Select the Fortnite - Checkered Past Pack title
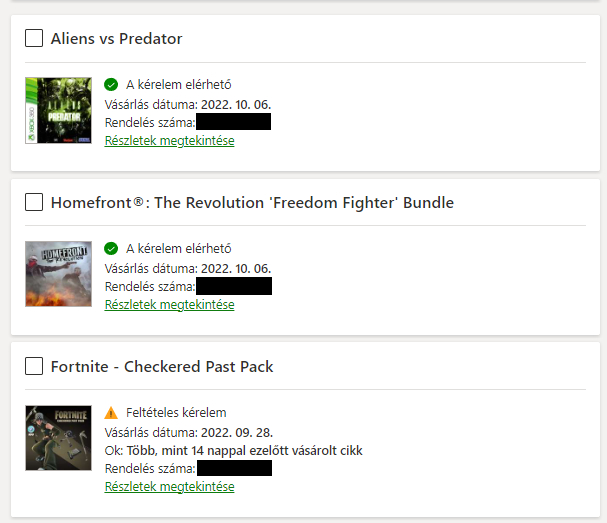 162,367
